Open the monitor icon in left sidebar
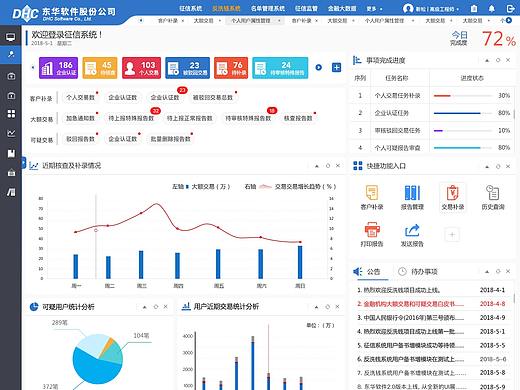The height and width of the screenshot is (390, 520). (x=11, y=37)
